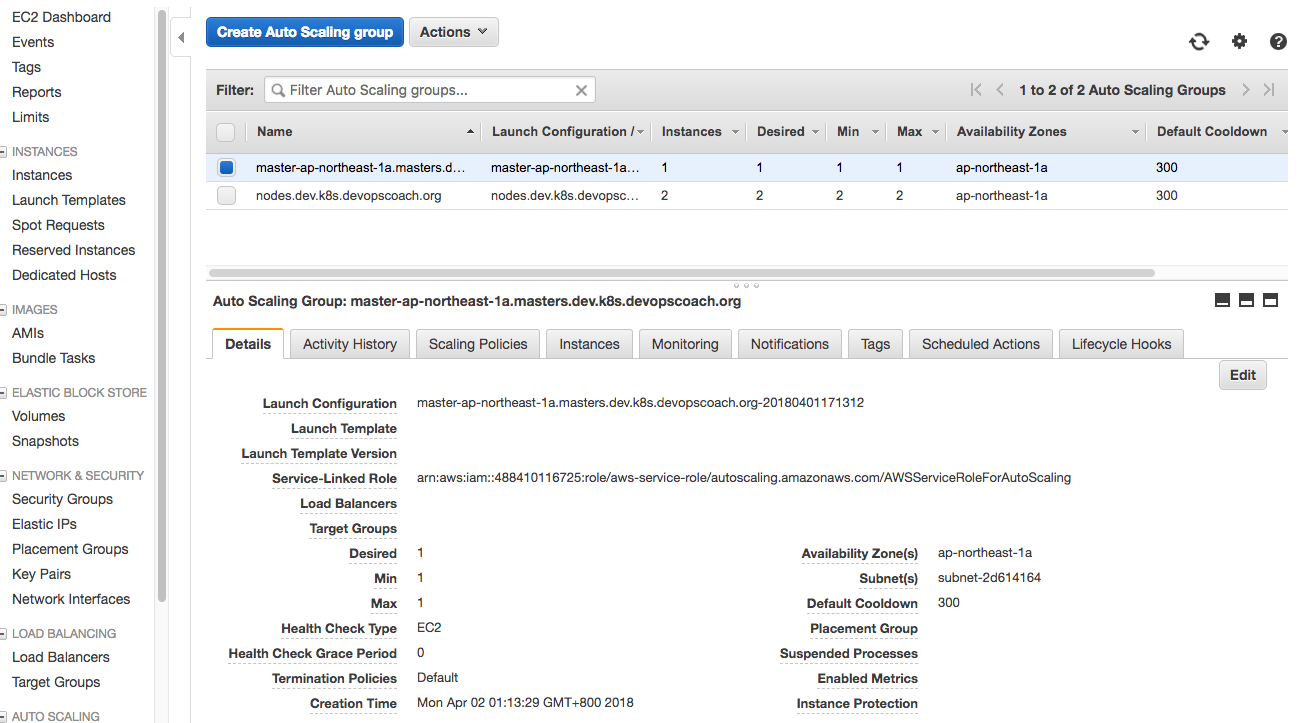Switch to the Activity History tab
This screenshot has height=723, width=1301.
tap(350, 344)
